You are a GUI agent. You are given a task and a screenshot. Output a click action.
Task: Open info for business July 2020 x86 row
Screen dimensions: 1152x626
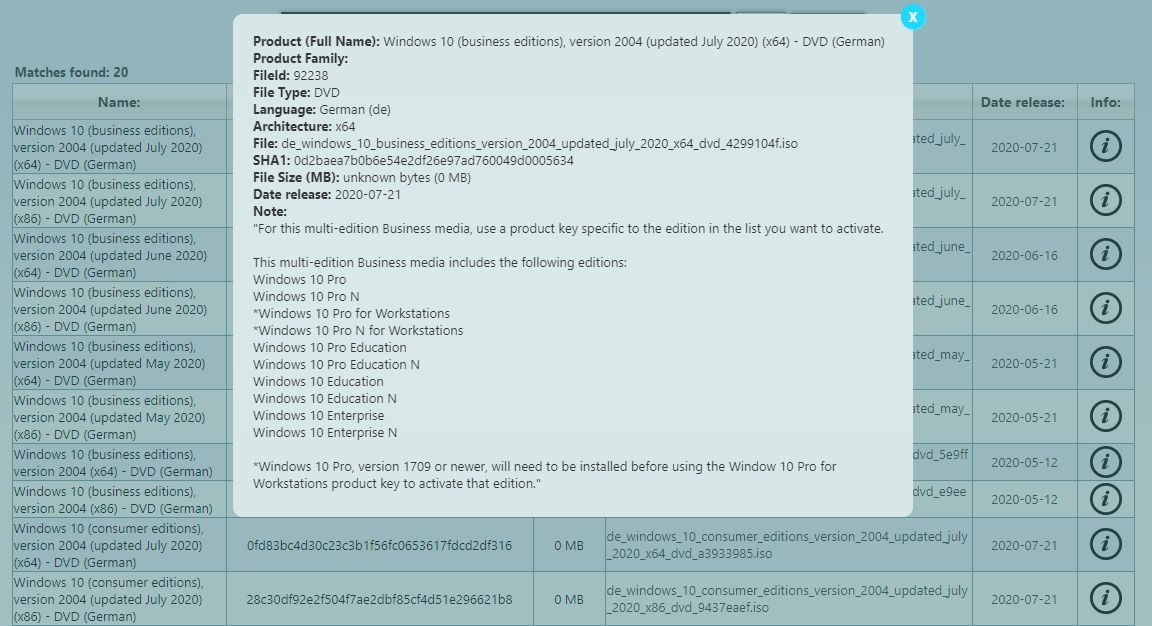tap(1105, 200)
